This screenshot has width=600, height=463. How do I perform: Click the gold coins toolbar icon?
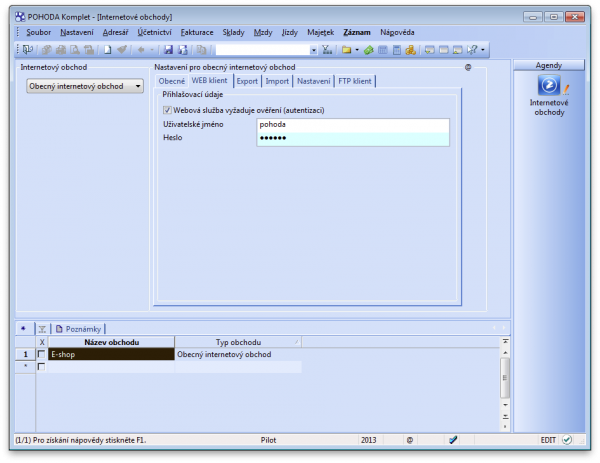tap(411, 50)
